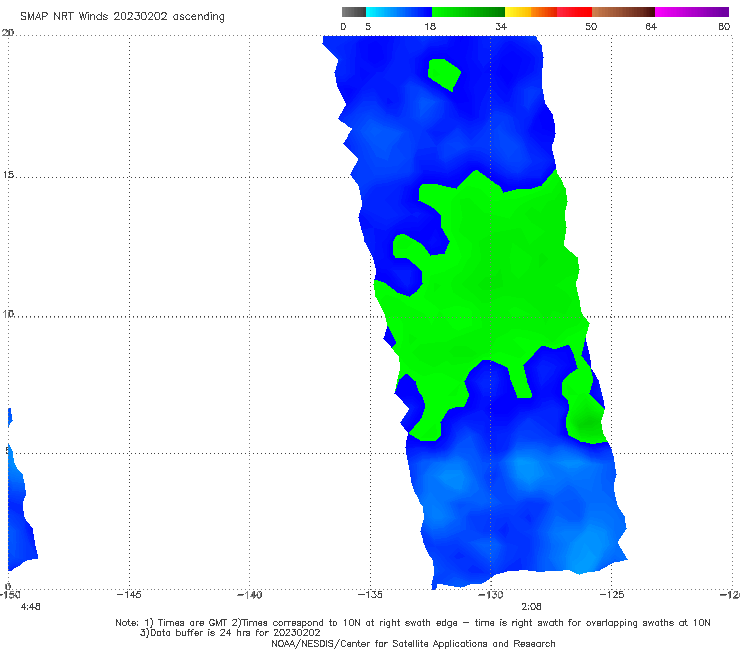Click the swath time label '4:48'
The height and width of the screenshot is (650, 740).
pos(31,607)
